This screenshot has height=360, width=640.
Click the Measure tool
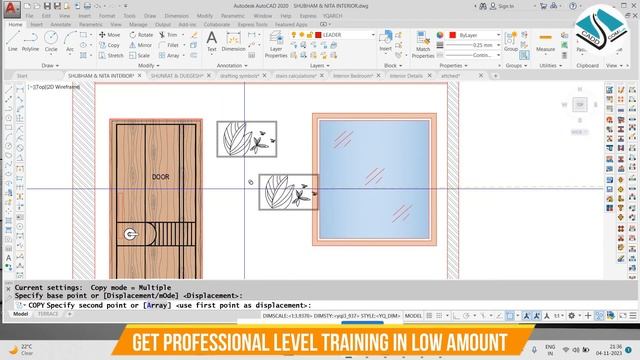[x=545, y=41]
